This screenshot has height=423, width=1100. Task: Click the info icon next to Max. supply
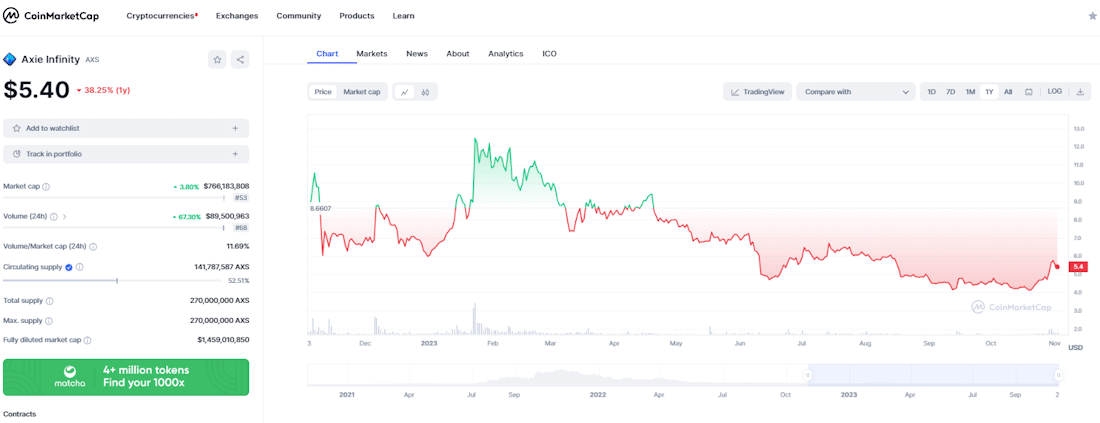point(48,321)
